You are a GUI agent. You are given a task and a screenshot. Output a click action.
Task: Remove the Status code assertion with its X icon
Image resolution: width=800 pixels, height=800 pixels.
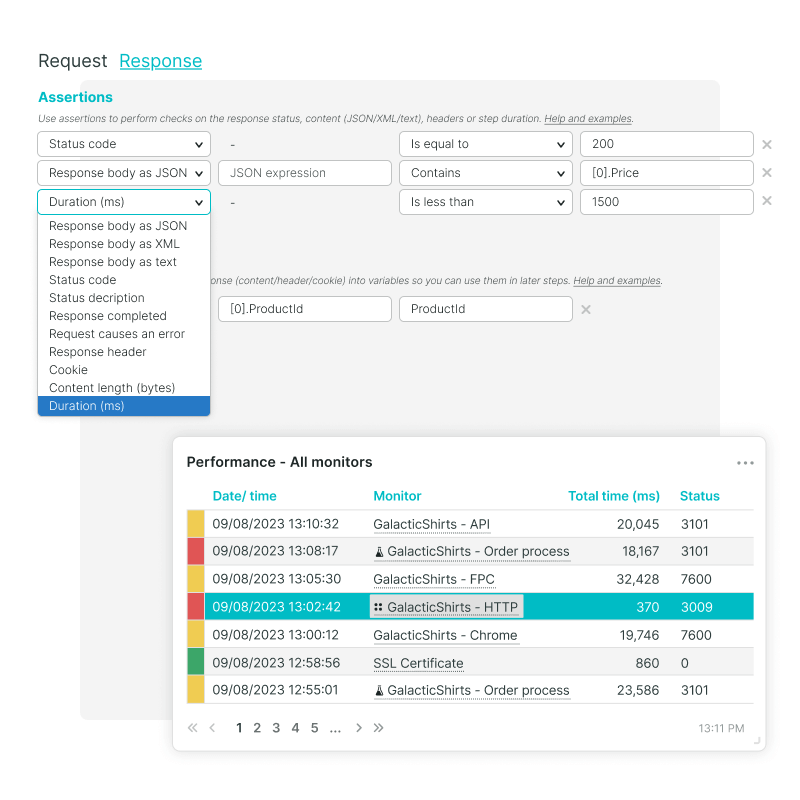coord(767,144)
